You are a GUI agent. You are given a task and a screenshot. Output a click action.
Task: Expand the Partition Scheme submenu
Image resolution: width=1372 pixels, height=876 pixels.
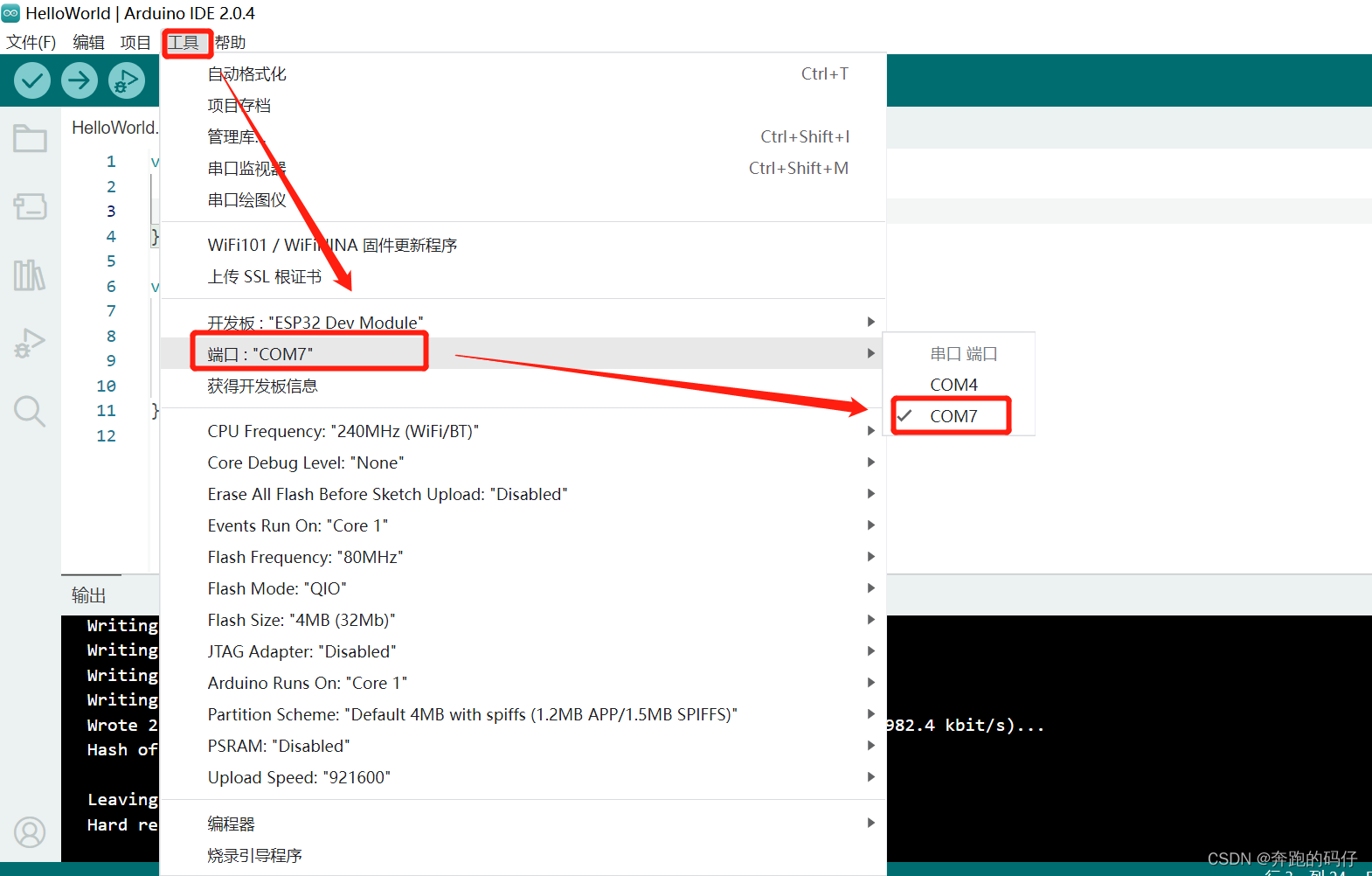[523, 714]
